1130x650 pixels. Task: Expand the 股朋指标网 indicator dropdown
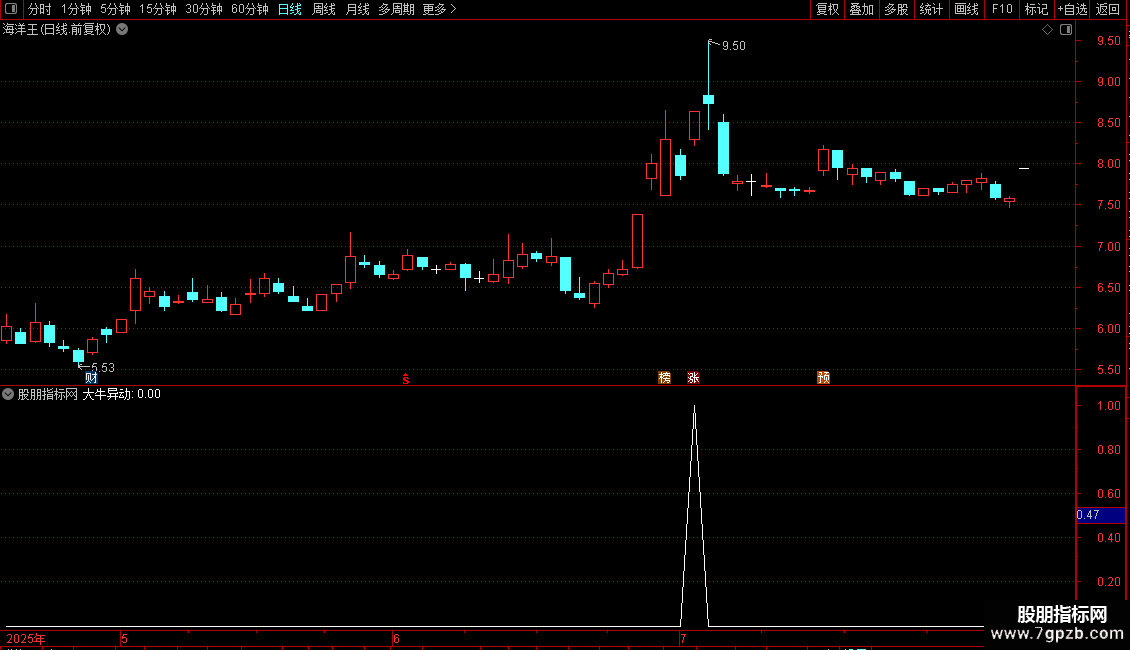click(8, 394)
